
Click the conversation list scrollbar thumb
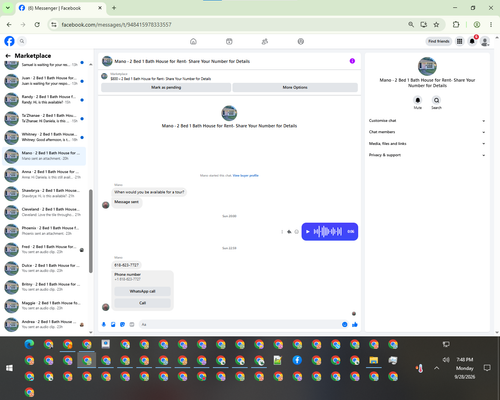(x=91, y=231)
